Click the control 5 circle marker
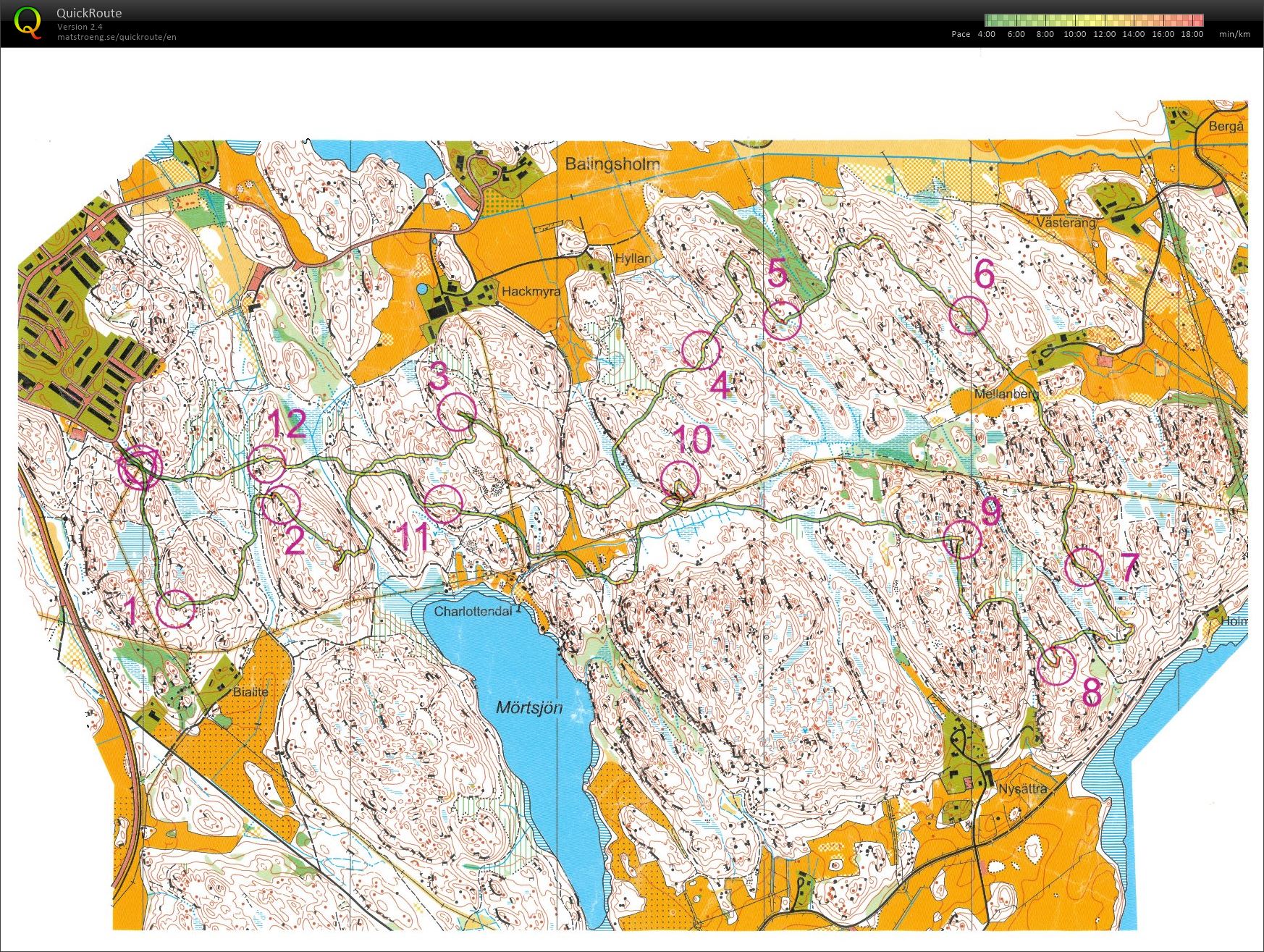 coord(783,321)
